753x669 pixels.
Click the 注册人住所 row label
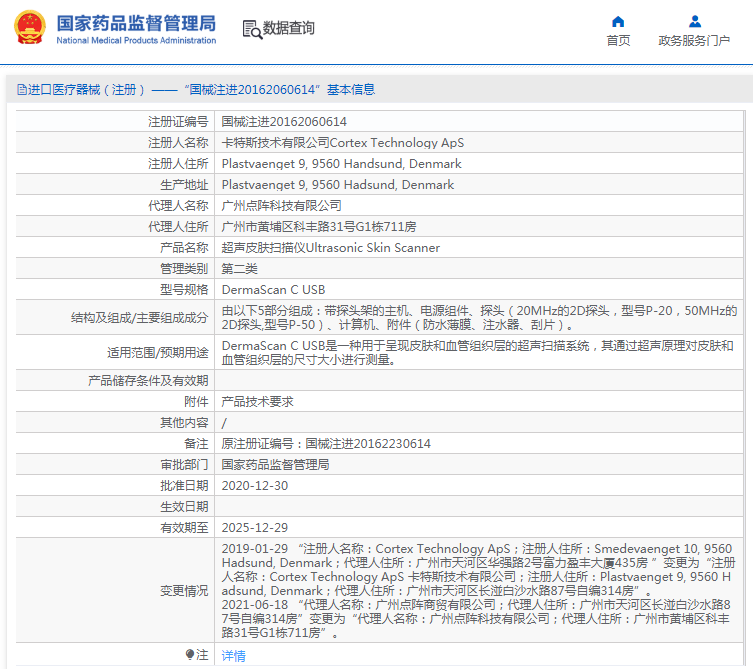pos(178,164)
